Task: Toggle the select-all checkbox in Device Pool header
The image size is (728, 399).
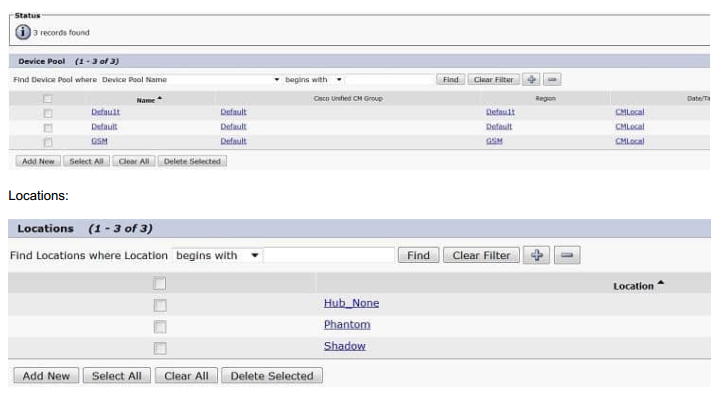Action: pyautogui.click(x=47, y=98)
